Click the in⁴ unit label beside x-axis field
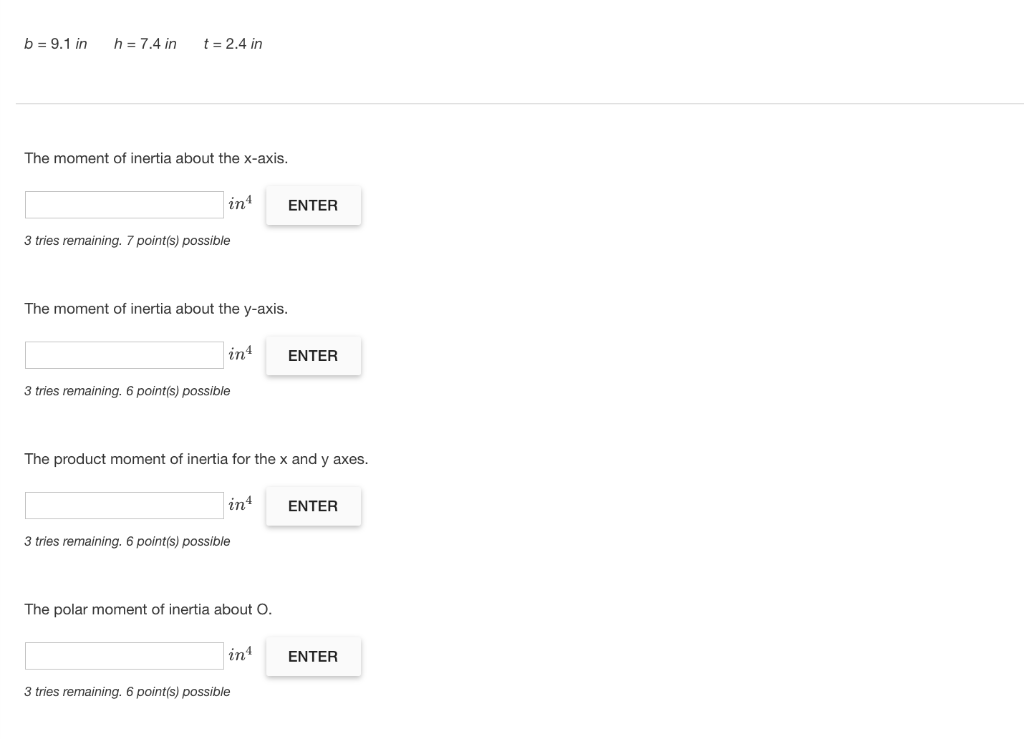The height and width of the screenshot is (739, 1024). 240,203
